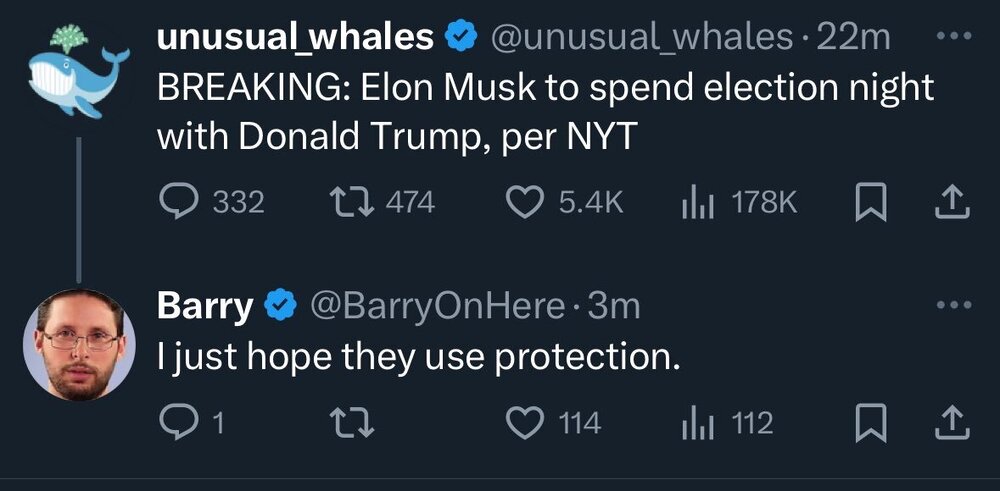
Task: Open the 'I just hope they use protection' reply
Action: pyautogui.click(x=418, y=355)
